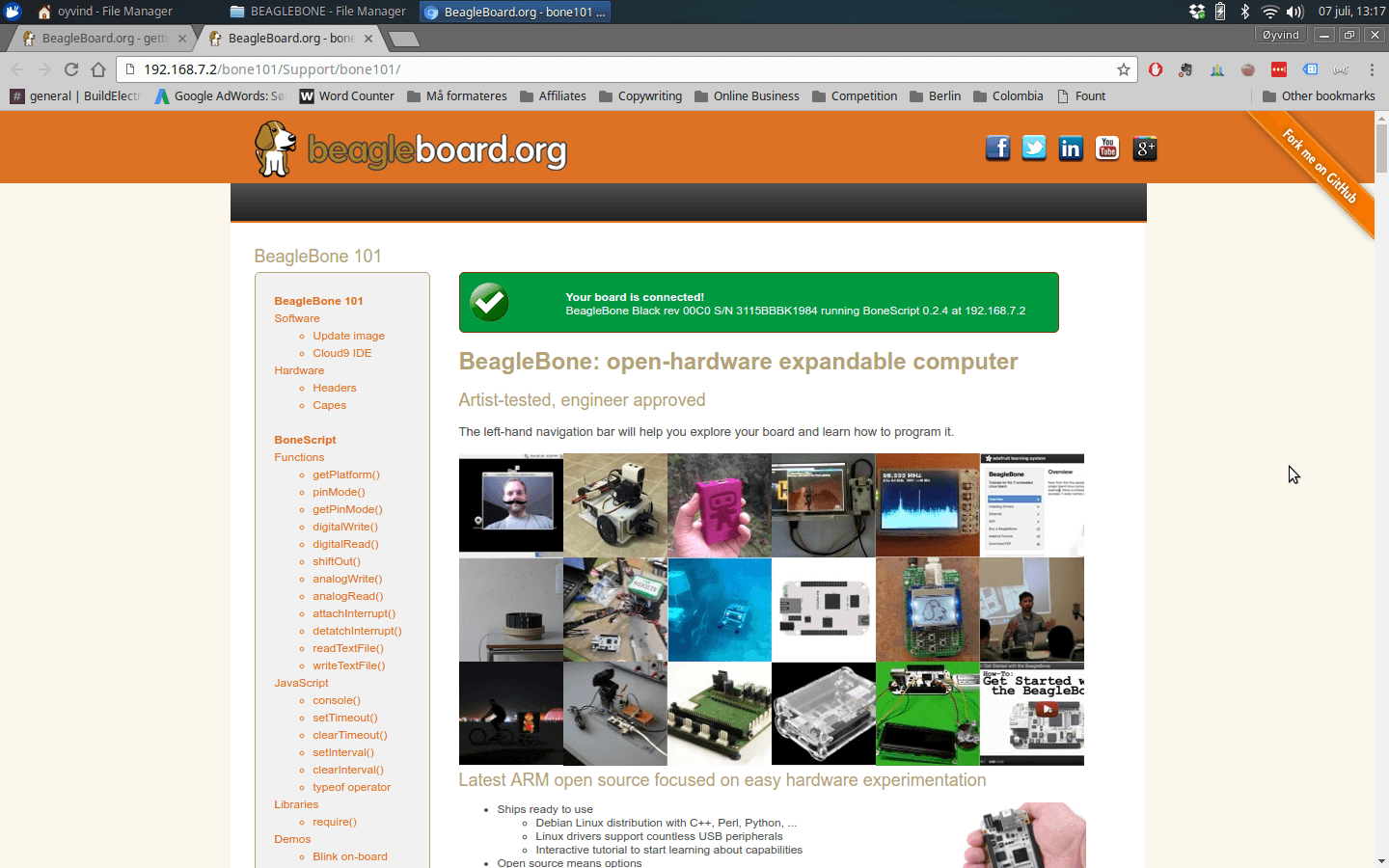This screenshot has width=1389, height=868.
Task: Open the Wi-Fi network tray icon
Action: [1269, 12]
